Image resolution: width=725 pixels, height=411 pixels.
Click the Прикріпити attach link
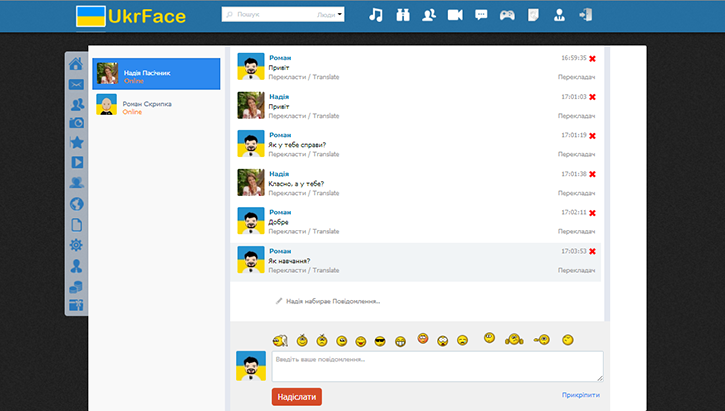click(581, 395)
